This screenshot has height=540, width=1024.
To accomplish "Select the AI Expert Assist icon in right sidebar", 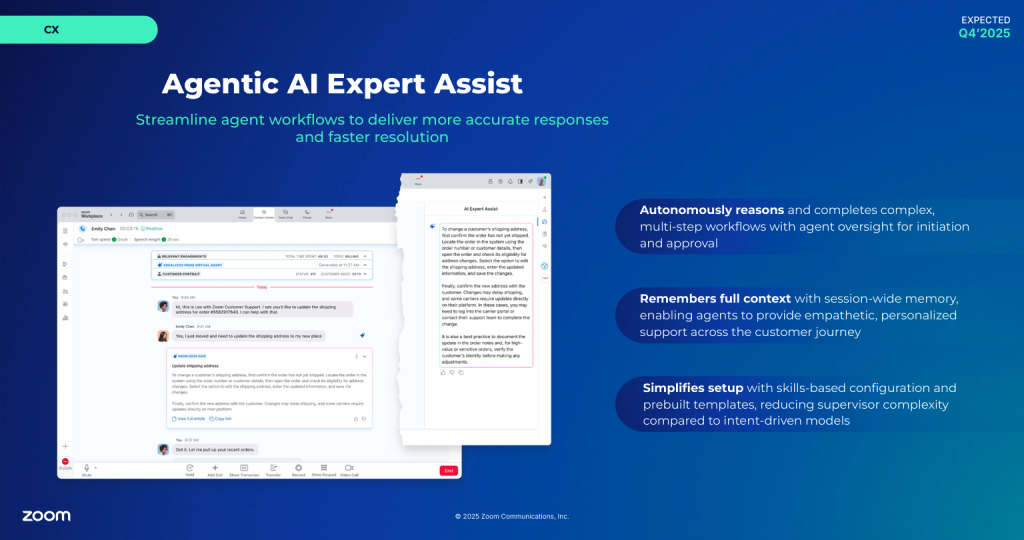I will [545, 222].
